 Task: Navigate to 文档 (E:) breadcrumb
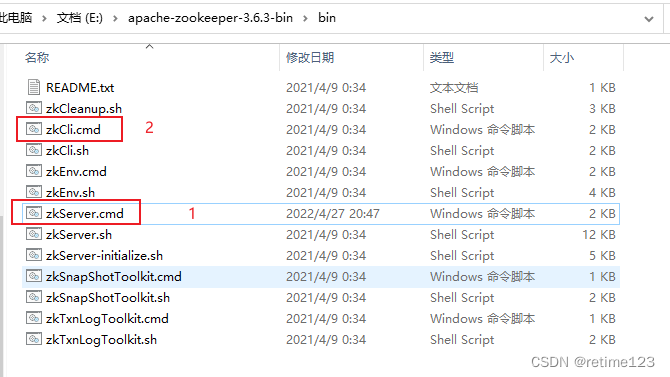tap(80, 18)
